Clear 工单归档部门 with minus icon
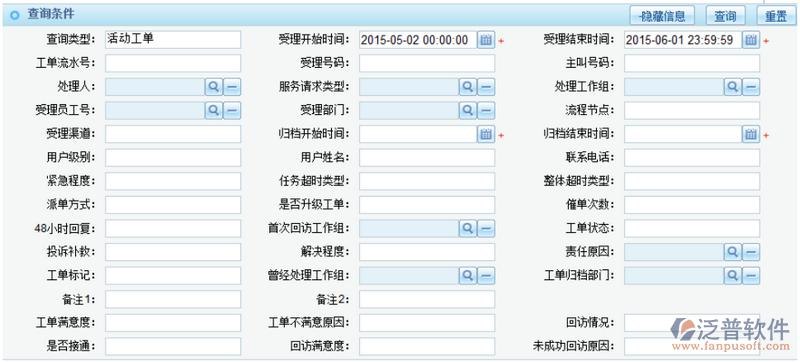This screenshot has height=362, width=800. click(751, 276)
